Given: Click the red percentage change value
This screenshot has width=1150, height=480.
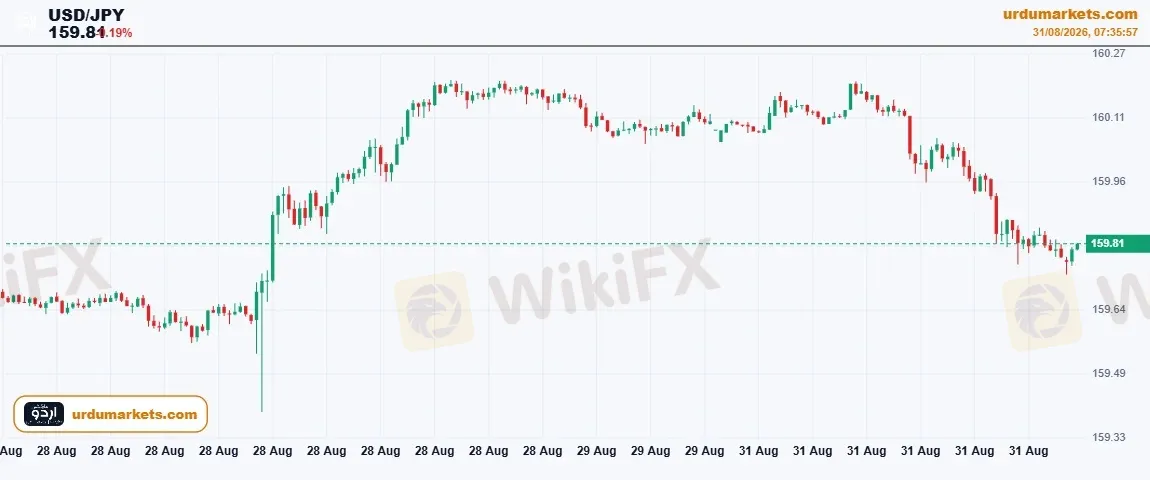Looking at the screenshot, I should (x=116, y=33).
